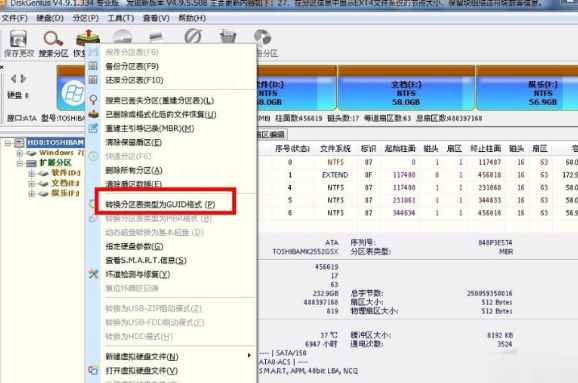Expand the 娱乐(F:) tree node

[32, 194]
